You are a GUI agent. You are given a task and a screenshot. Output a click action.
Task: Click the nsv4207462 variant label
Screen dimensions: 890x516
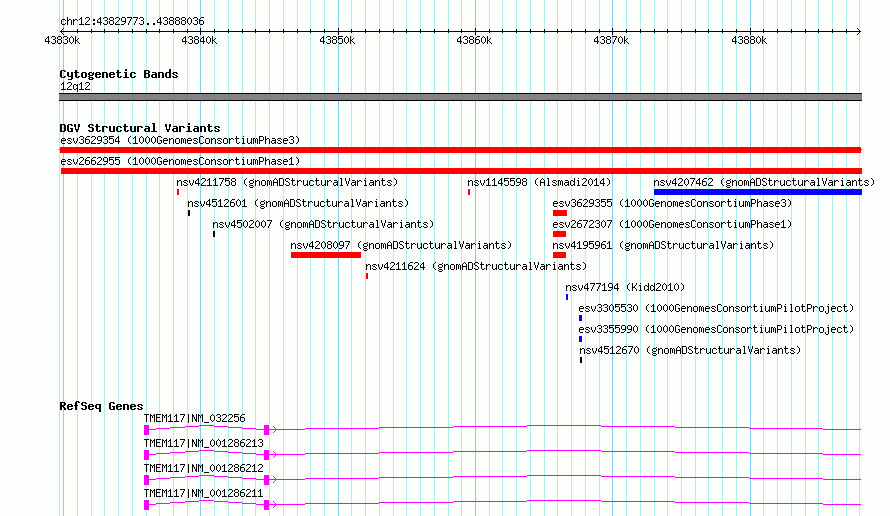[x=763, y=182]
